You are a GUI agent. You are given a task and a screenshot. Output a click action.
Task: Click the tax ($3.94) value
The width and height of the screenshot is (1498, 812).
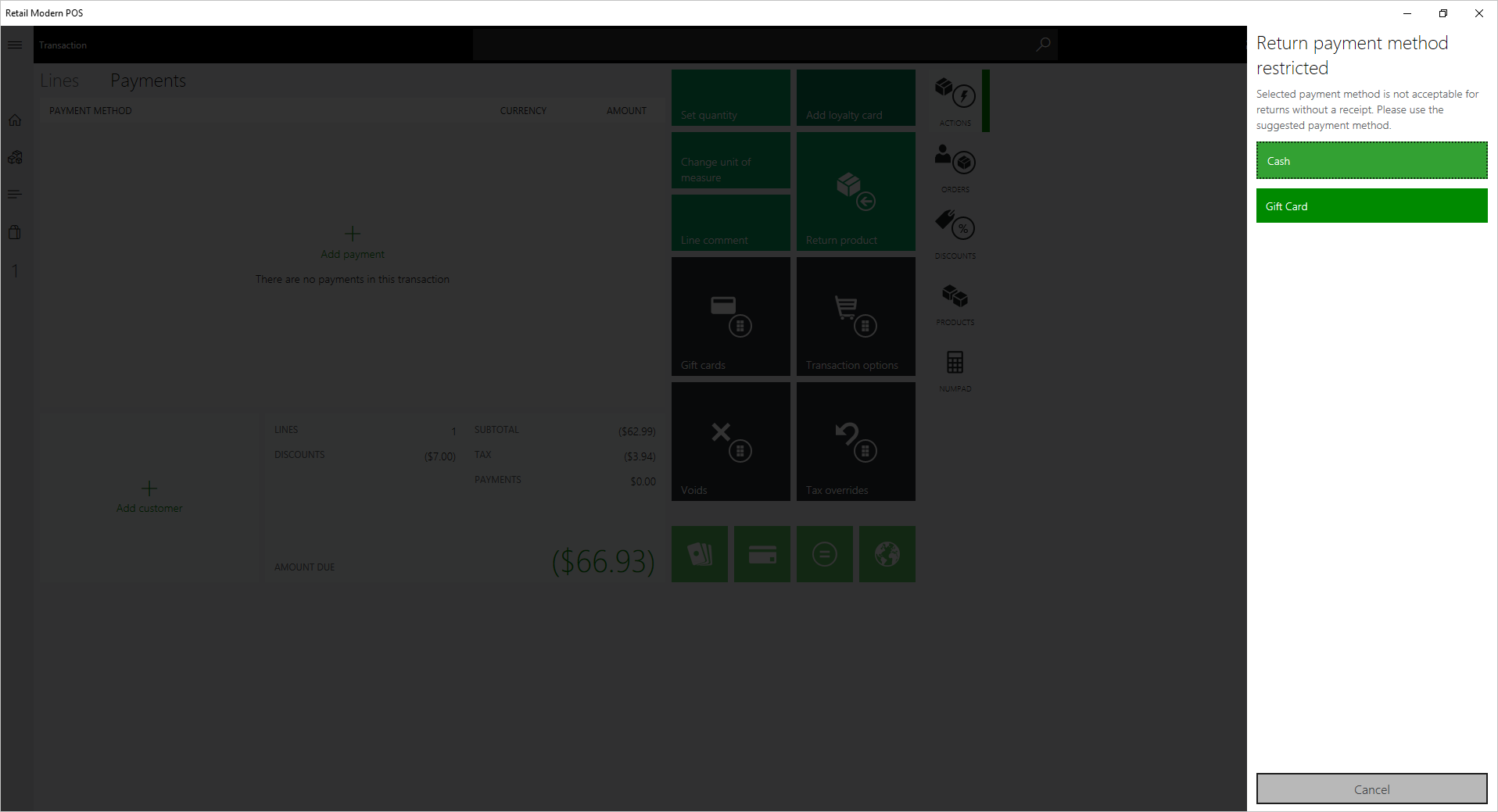[x=640, y=456]
